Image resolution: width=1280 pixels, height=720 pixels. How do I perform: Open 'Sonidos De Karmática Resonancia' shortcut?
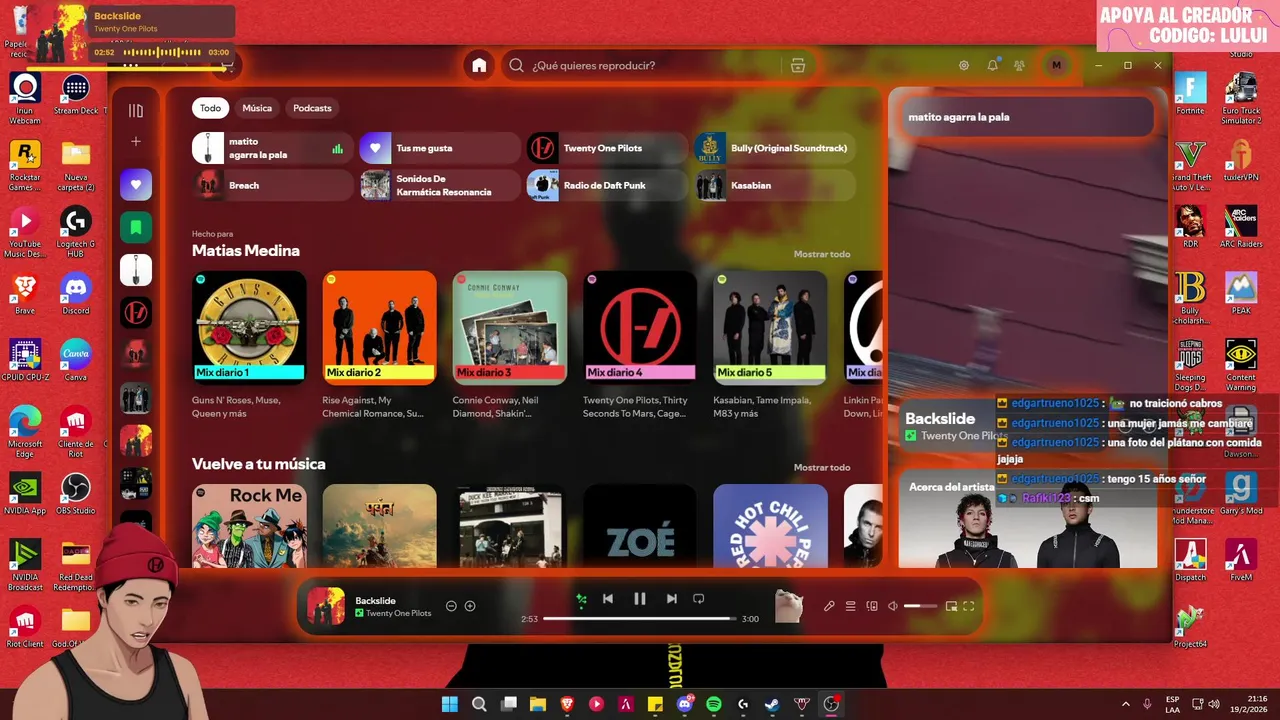[440, 185]
